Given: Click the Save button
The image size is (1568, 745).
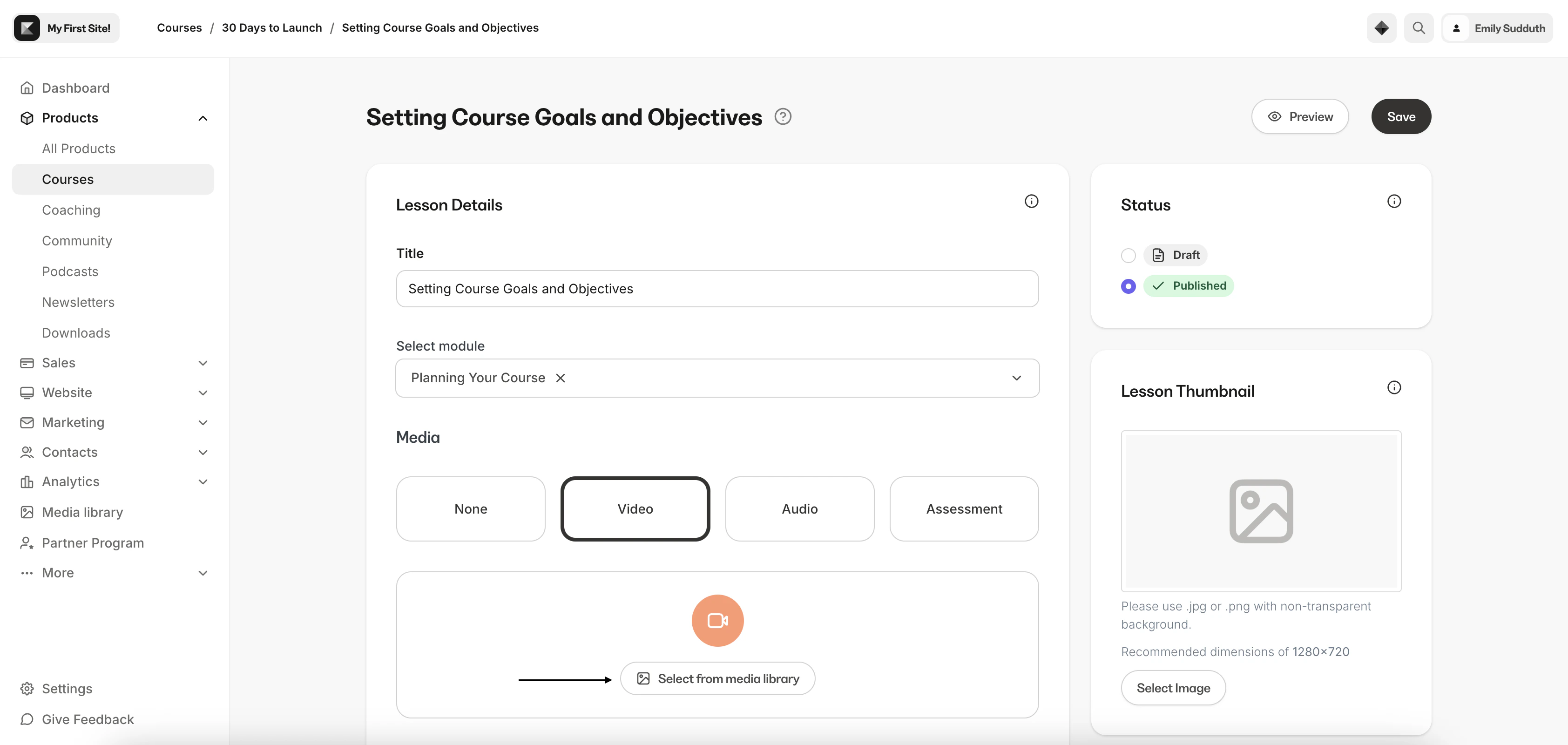Looking at the screenshot, I should (x=1400, y=116).
